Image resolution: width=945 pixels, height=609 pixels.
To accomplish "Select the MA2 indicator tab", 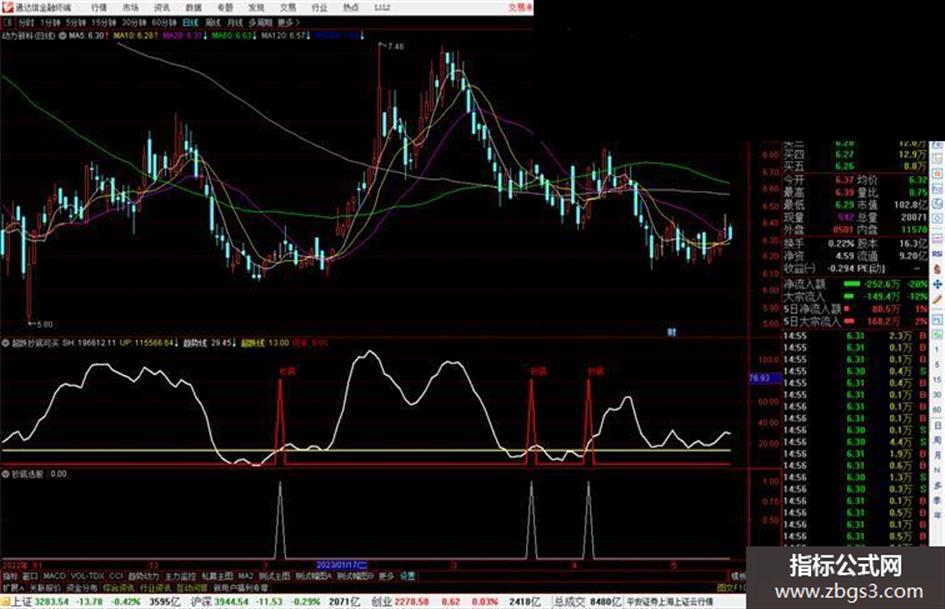I will [245, 576].
